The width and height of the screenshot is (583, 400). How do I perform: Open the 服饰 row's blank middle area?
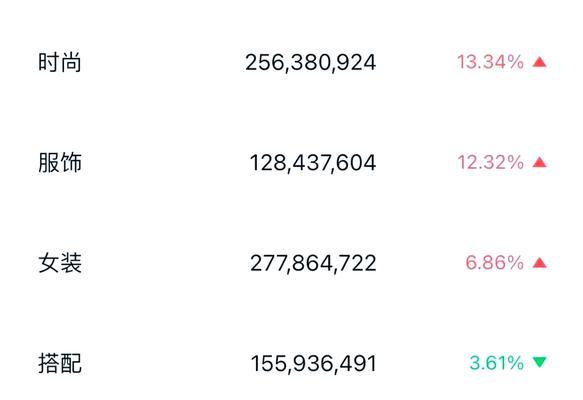[165, 162]
